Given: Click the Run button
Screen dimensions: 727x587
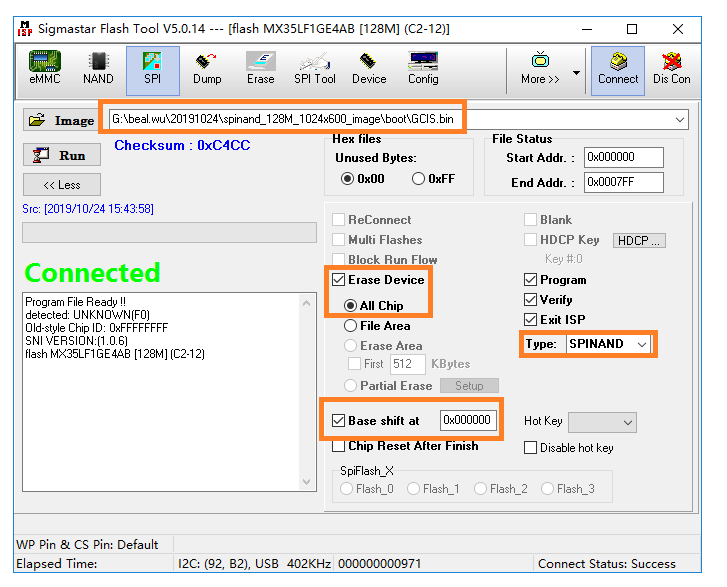Looking at the screenshot, I should 62,155.
